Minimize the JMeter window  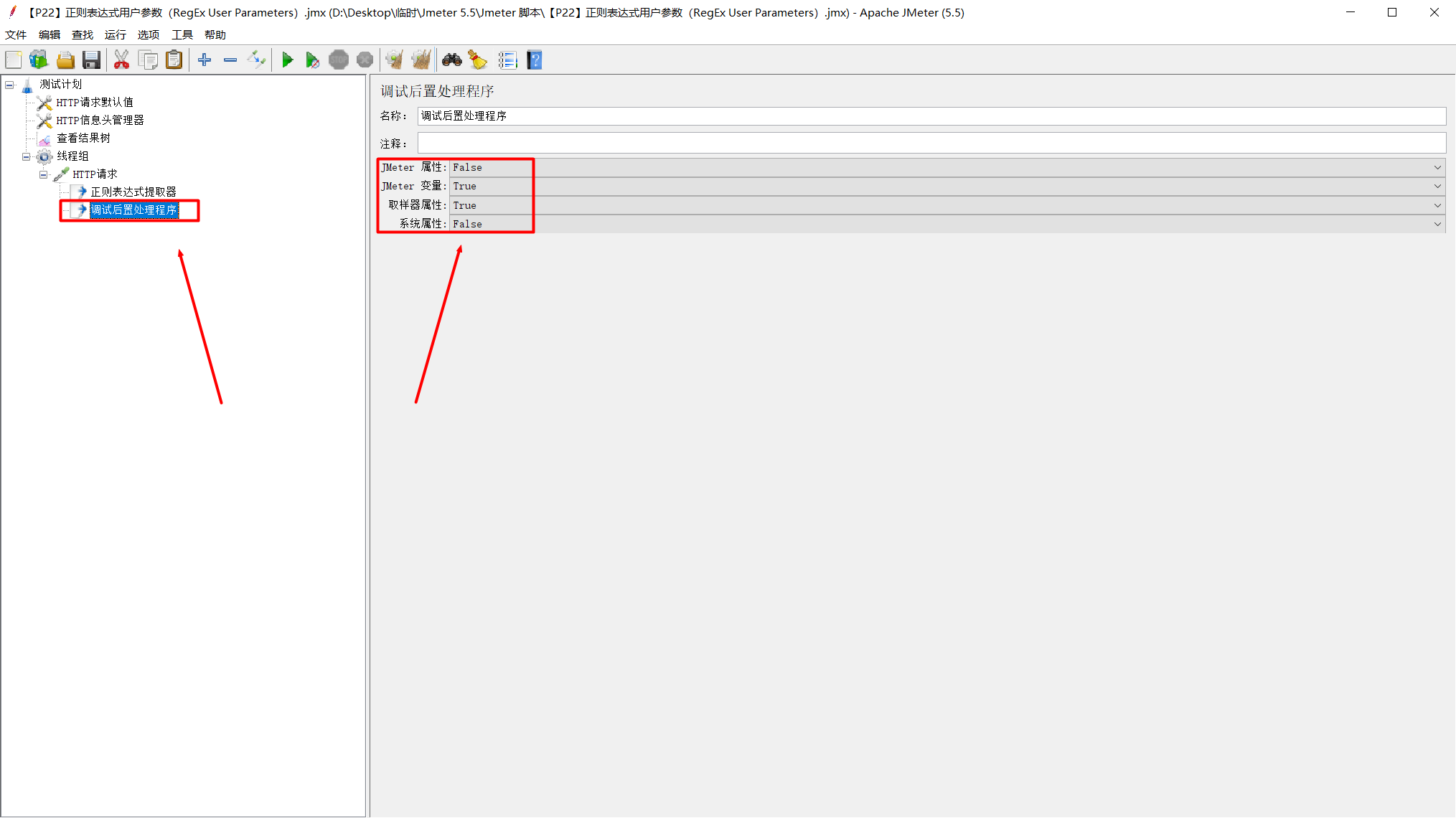pyautogui.click(x=1351, y=12)
